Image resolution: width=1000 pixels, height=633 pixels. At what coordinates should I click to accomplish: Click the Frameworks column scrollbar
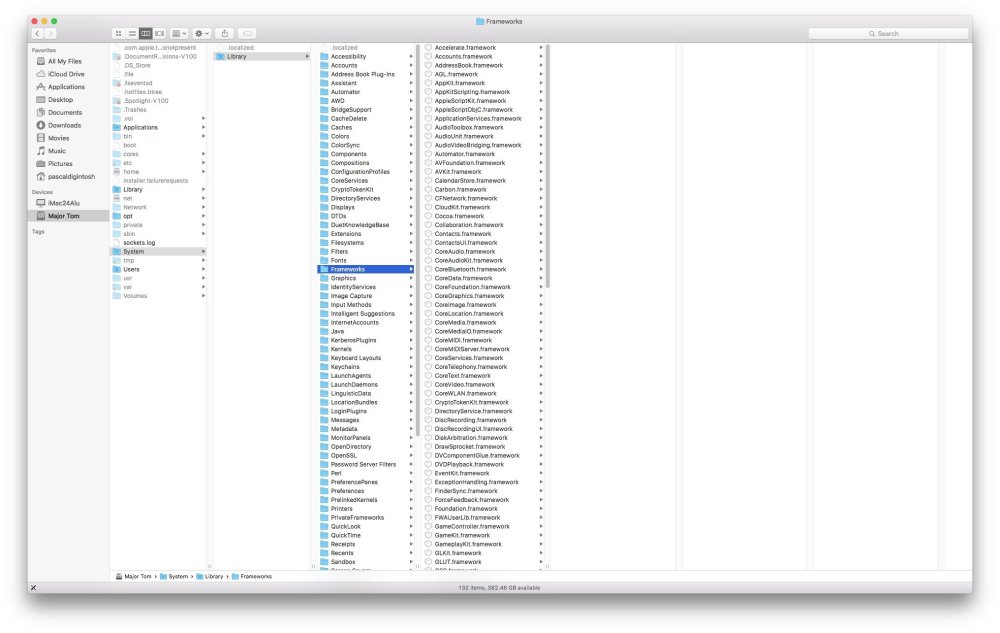click(x=547, y=166)
